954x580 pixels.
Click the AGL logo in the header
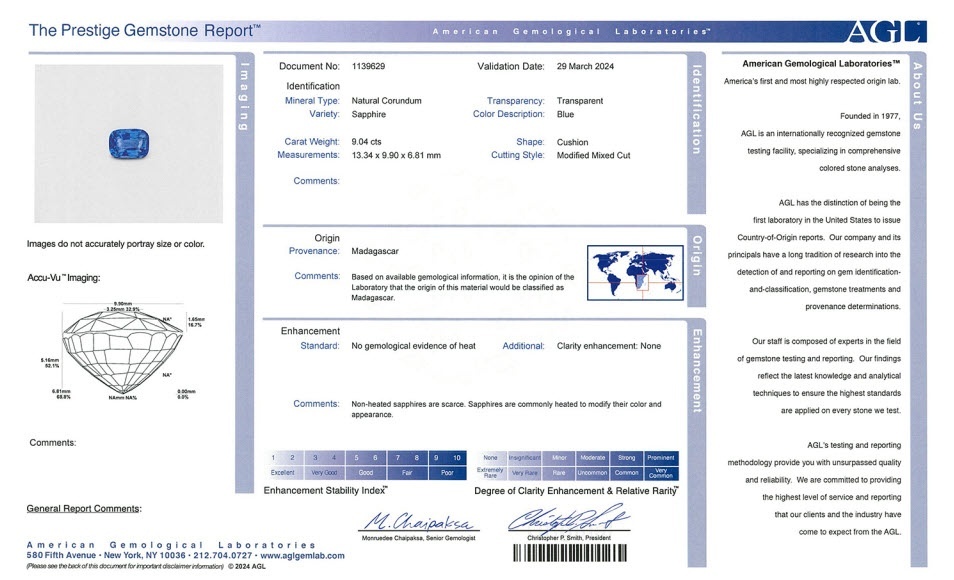coord(882,31)
